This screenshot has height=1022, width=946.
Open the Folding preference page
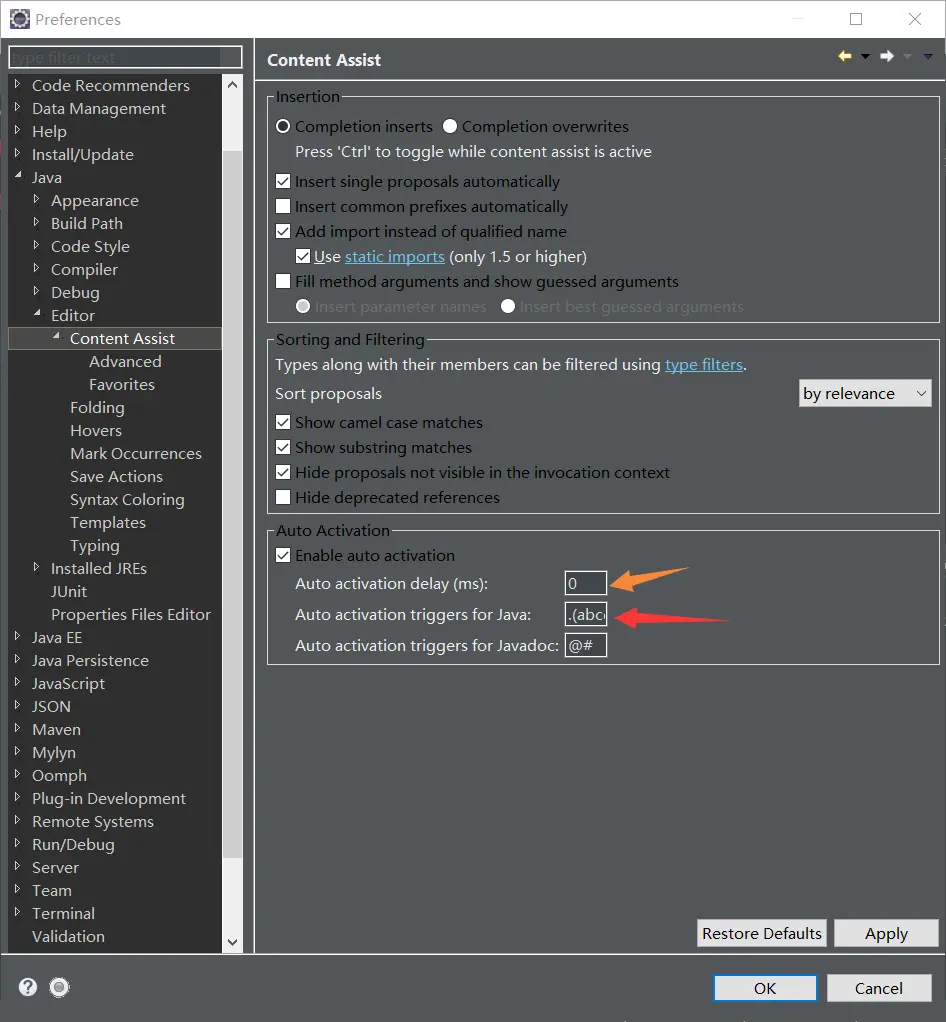97,407
